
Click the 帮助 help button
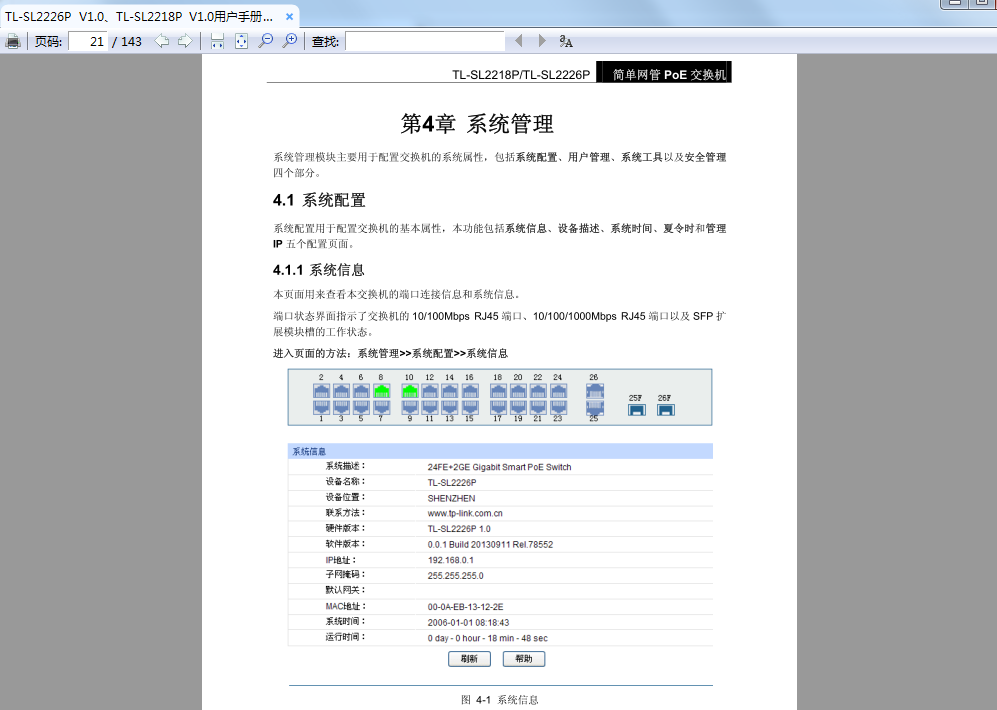point(524,659)
